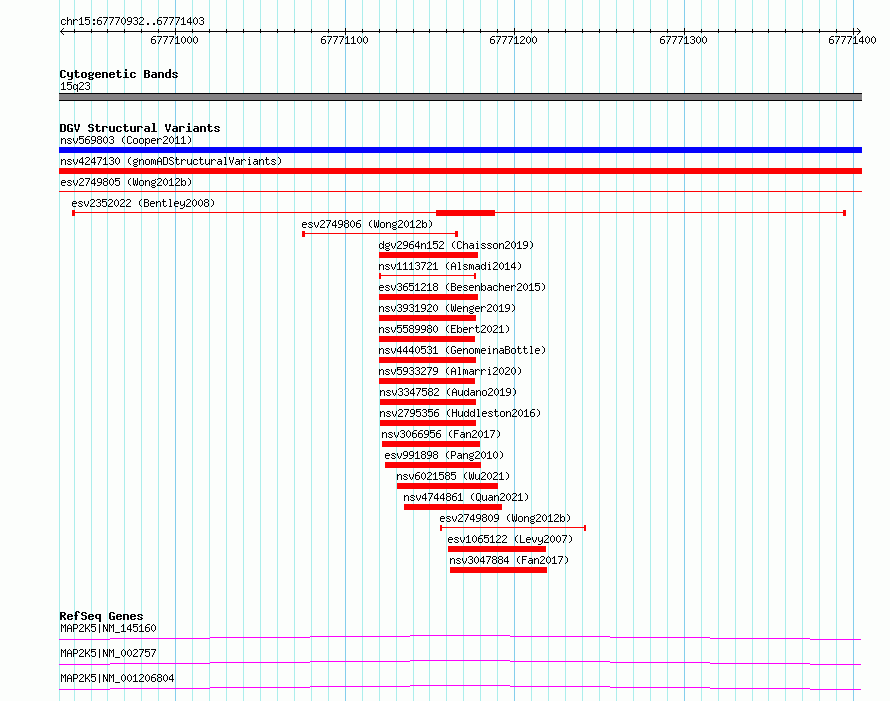Click the 67771100 ruler position
890x701 pixels.
[344, 40]
